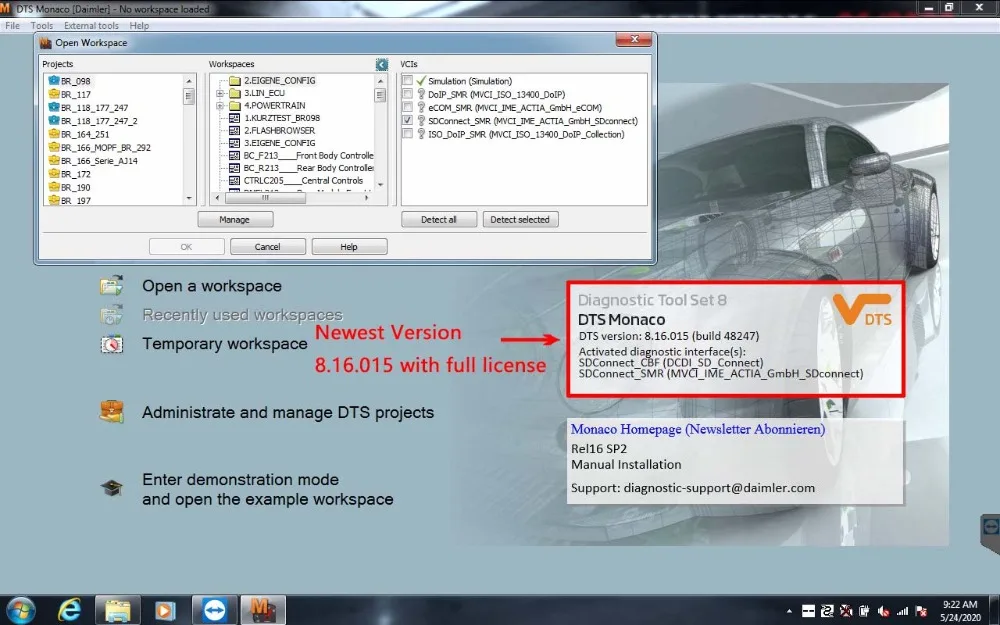Screen dimensions: 1000x625
Task: Open Windows Start menu orb
Action: pyautogui.click(x=21, y=610)
